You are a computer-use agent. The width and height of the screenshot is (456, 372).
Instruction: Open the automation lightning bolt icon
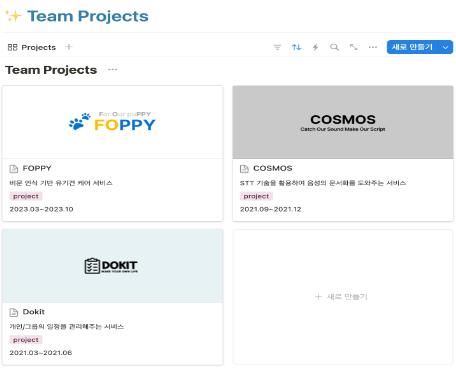pos(315,47)
